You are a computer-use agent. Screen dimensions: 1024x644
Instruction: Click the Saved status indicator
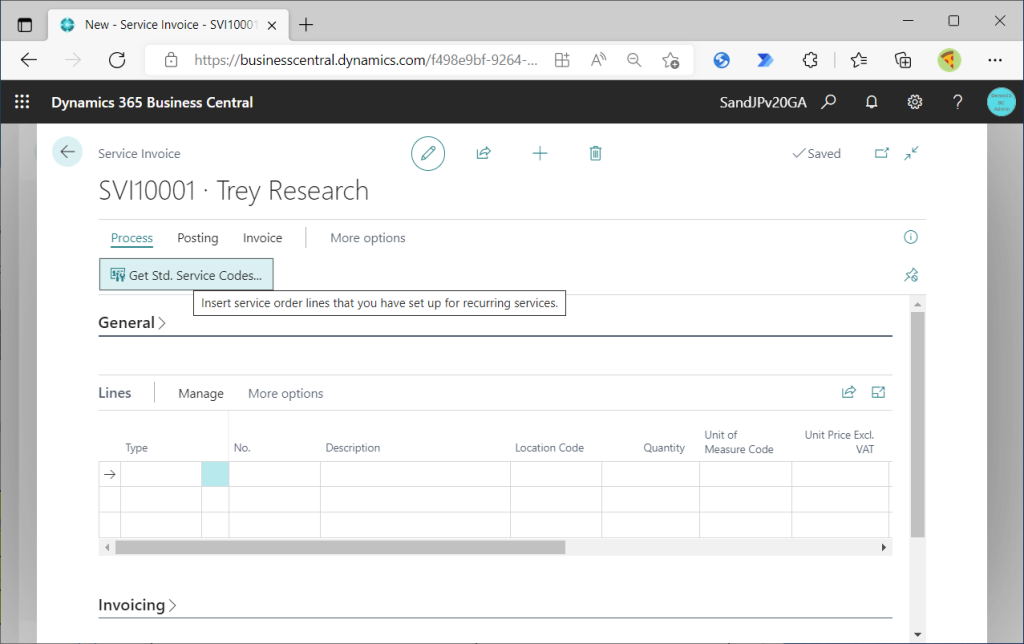coord(816,153)
